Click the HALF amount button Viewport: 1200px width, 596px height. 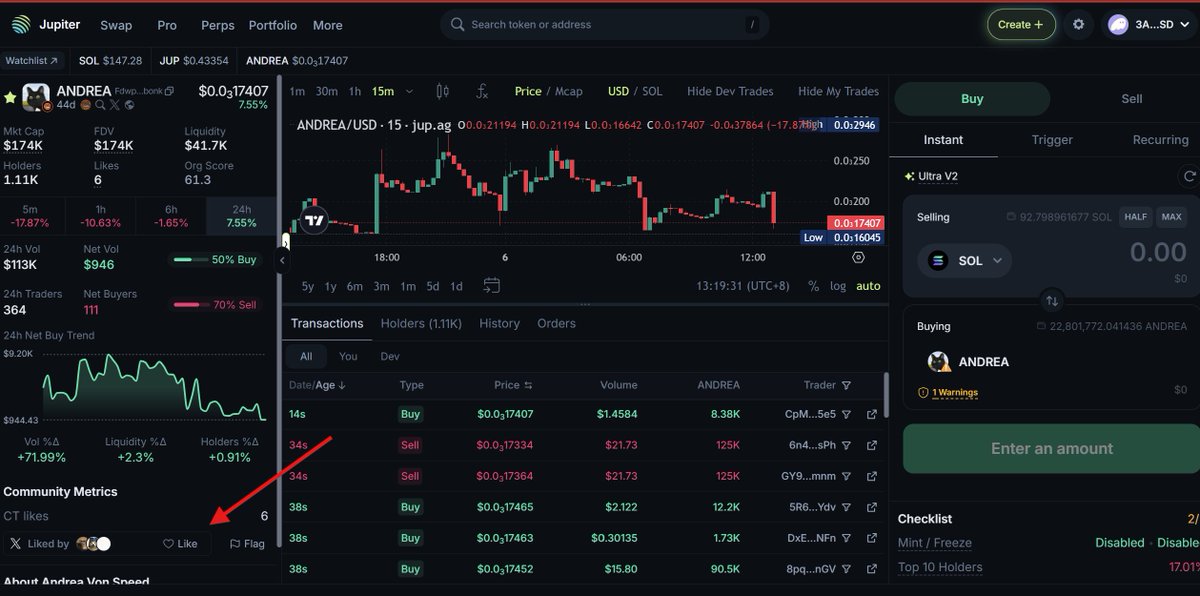click(1136, 217)
